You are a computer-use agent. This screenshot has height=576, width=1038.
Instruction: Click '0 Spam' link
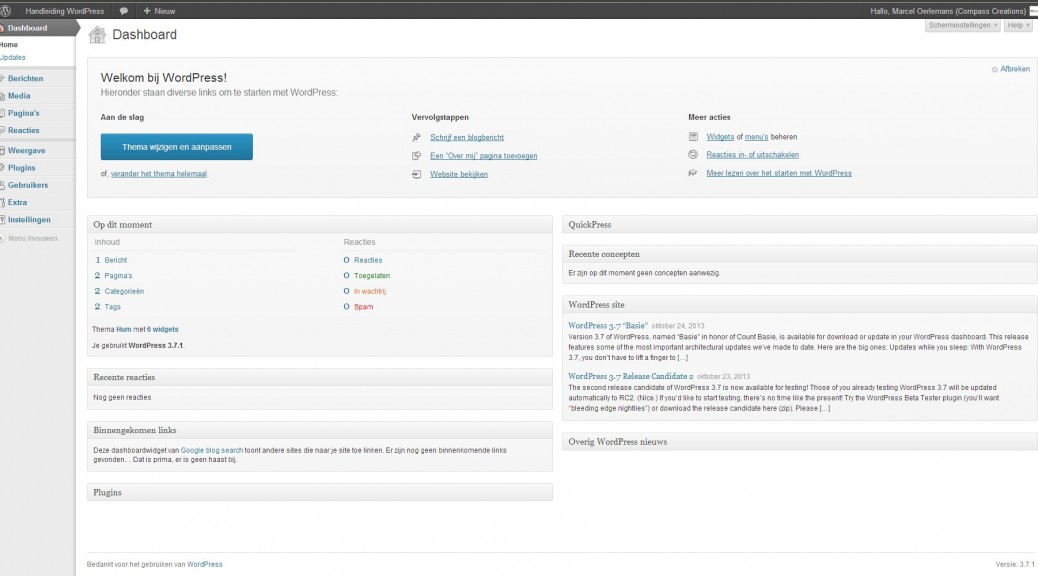(358, 307)
